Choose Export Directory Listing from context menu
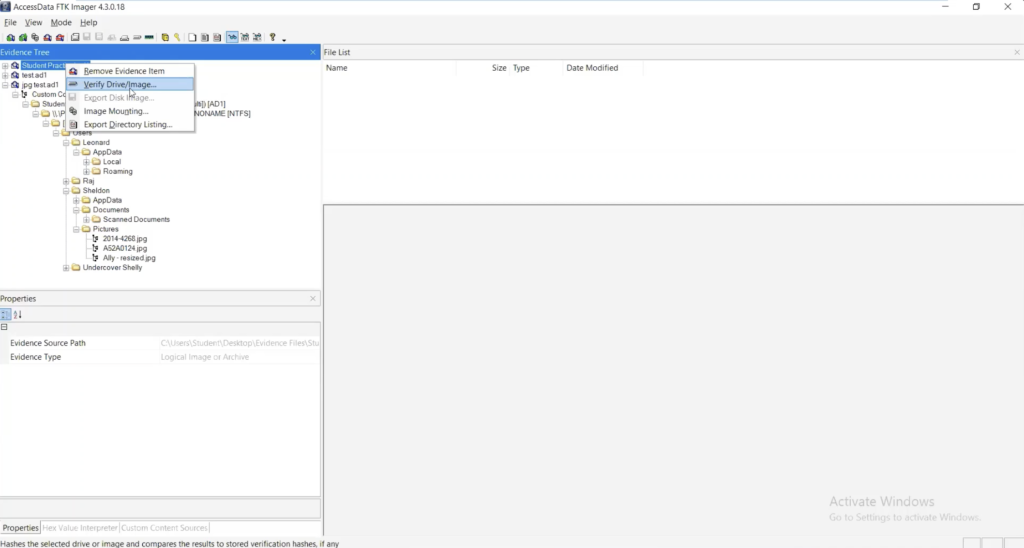This screenshot has width=1024, height=548. (130, 124)
